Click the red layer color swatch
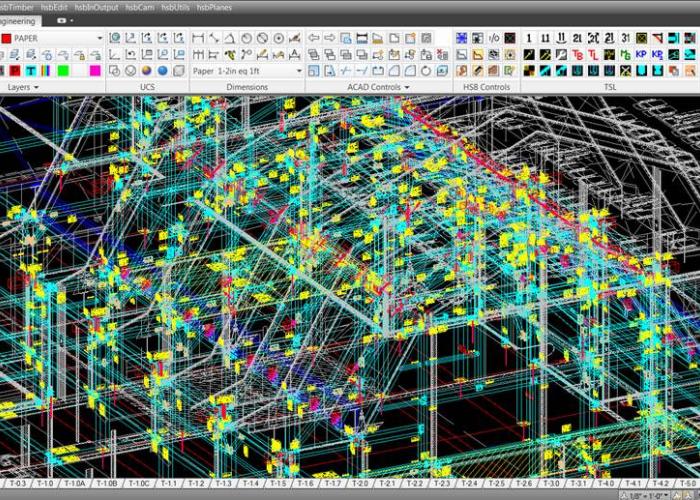The width and height of the screenshot is (700, 500). pyautogui.click(x=6, y=38)
